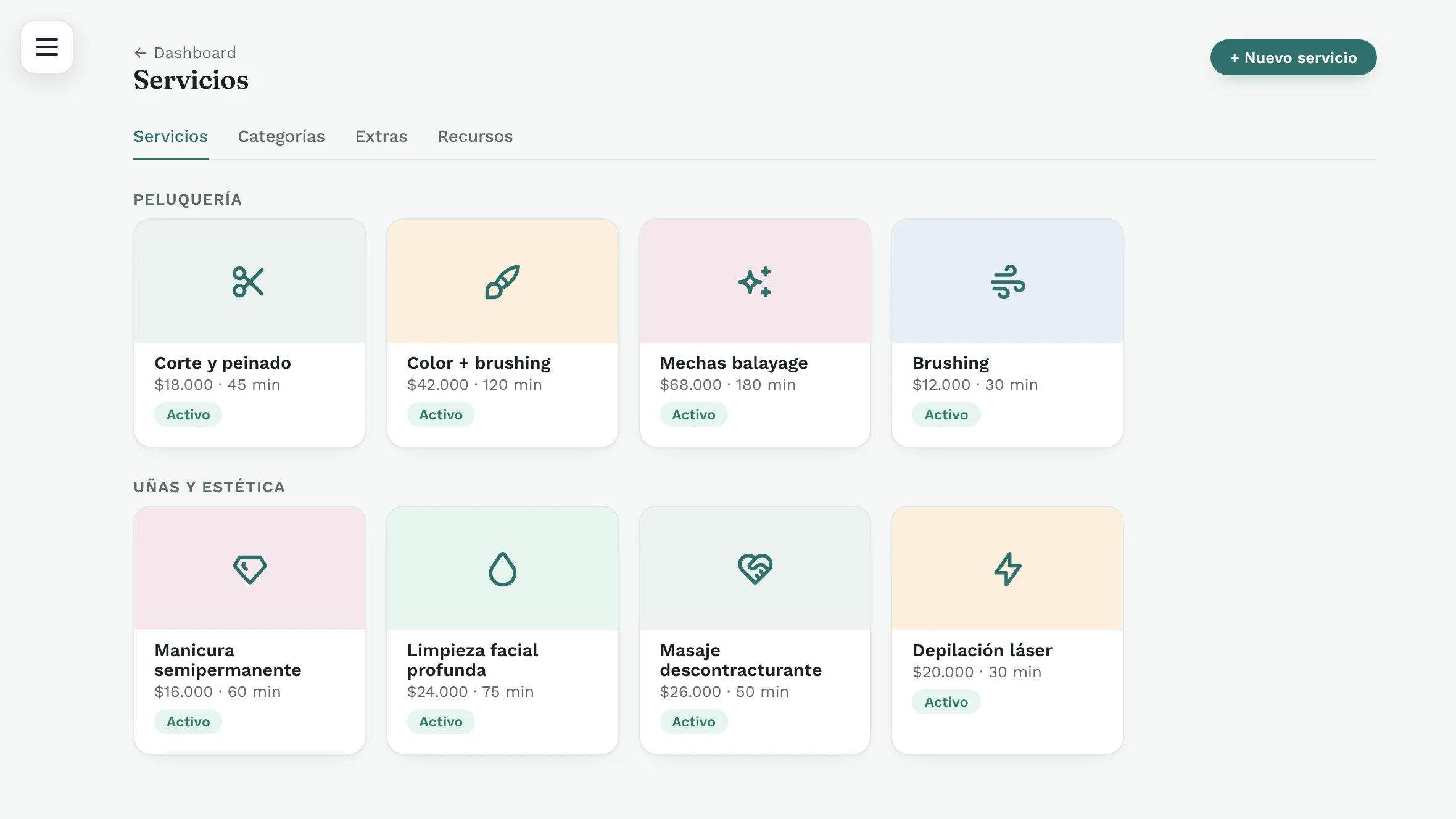Open Limpieza facial profunda service title
This screenshot has height=819, width=1456.
coord(473,660)
